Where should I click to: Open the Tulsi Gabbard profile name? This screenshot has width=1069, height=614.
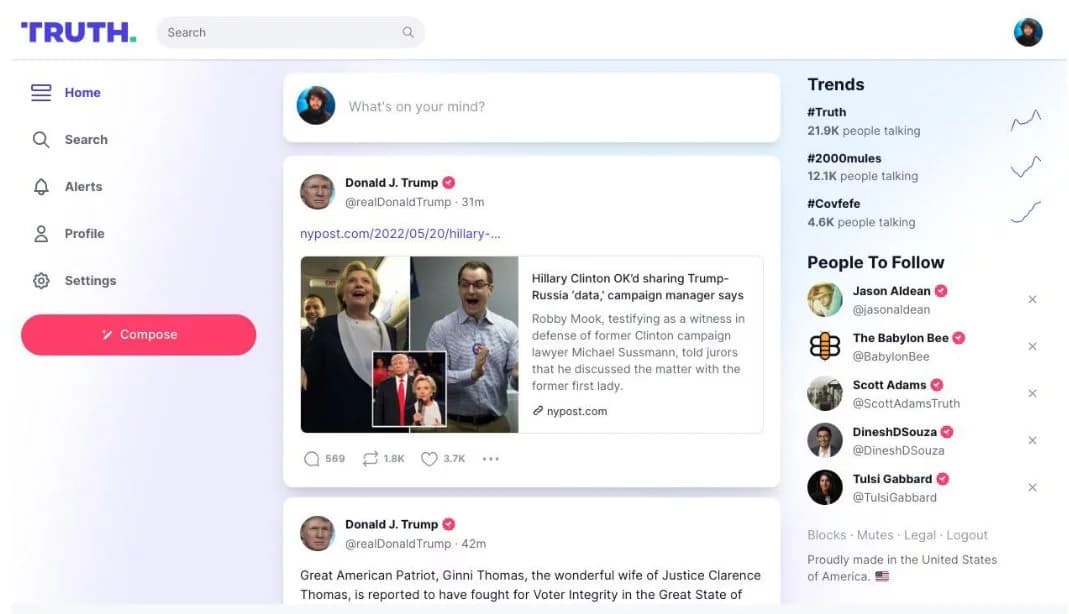(892, 479)
